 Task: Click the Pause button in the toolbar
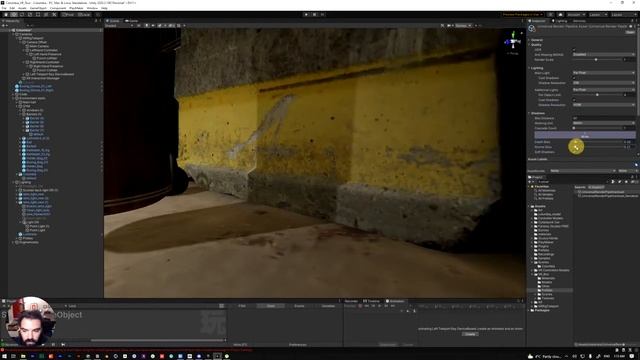point(314,15)
